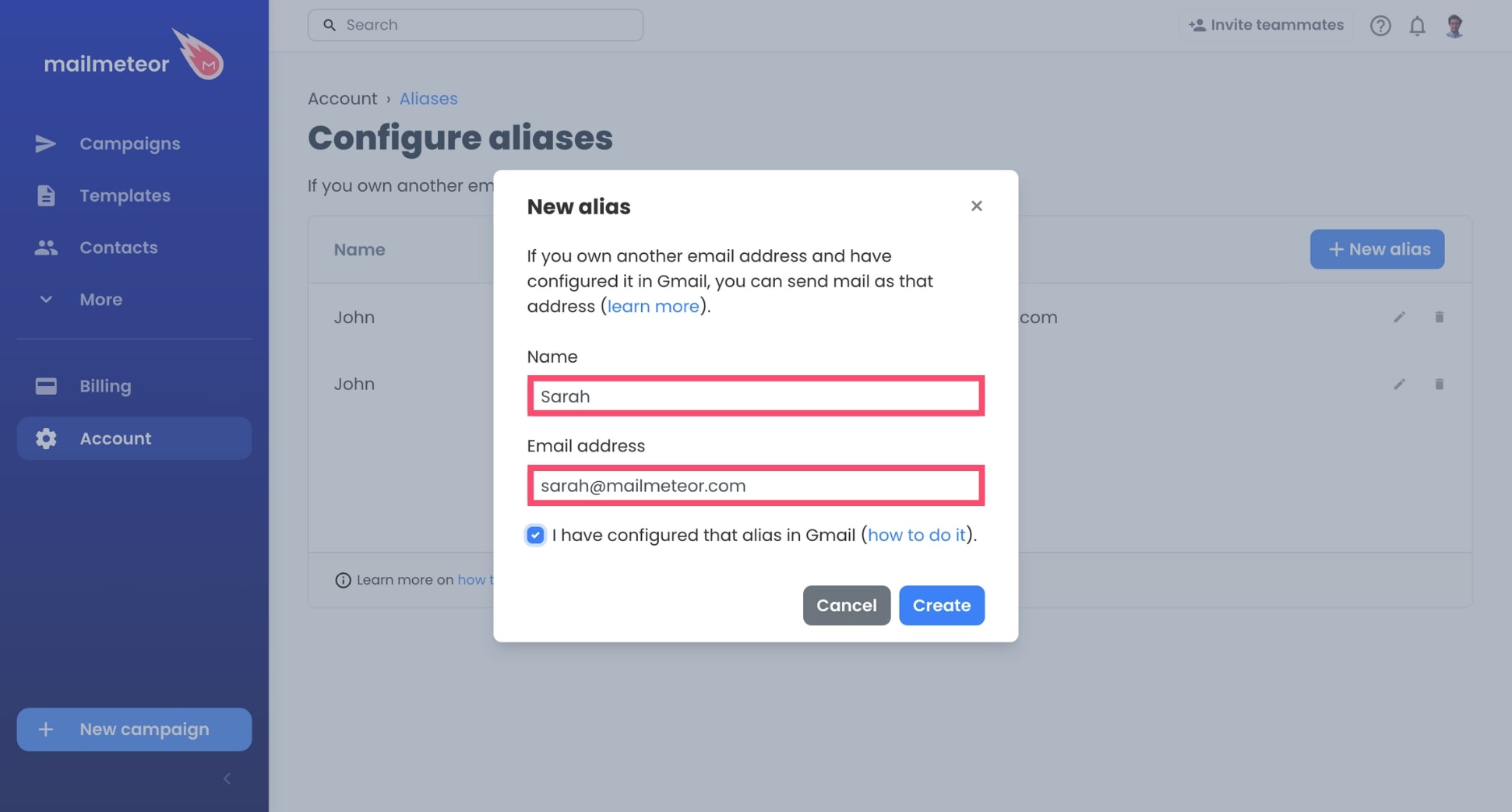Edit the second John alias pencil icon
This screenshot has height=812, width=1512.
1399,384
